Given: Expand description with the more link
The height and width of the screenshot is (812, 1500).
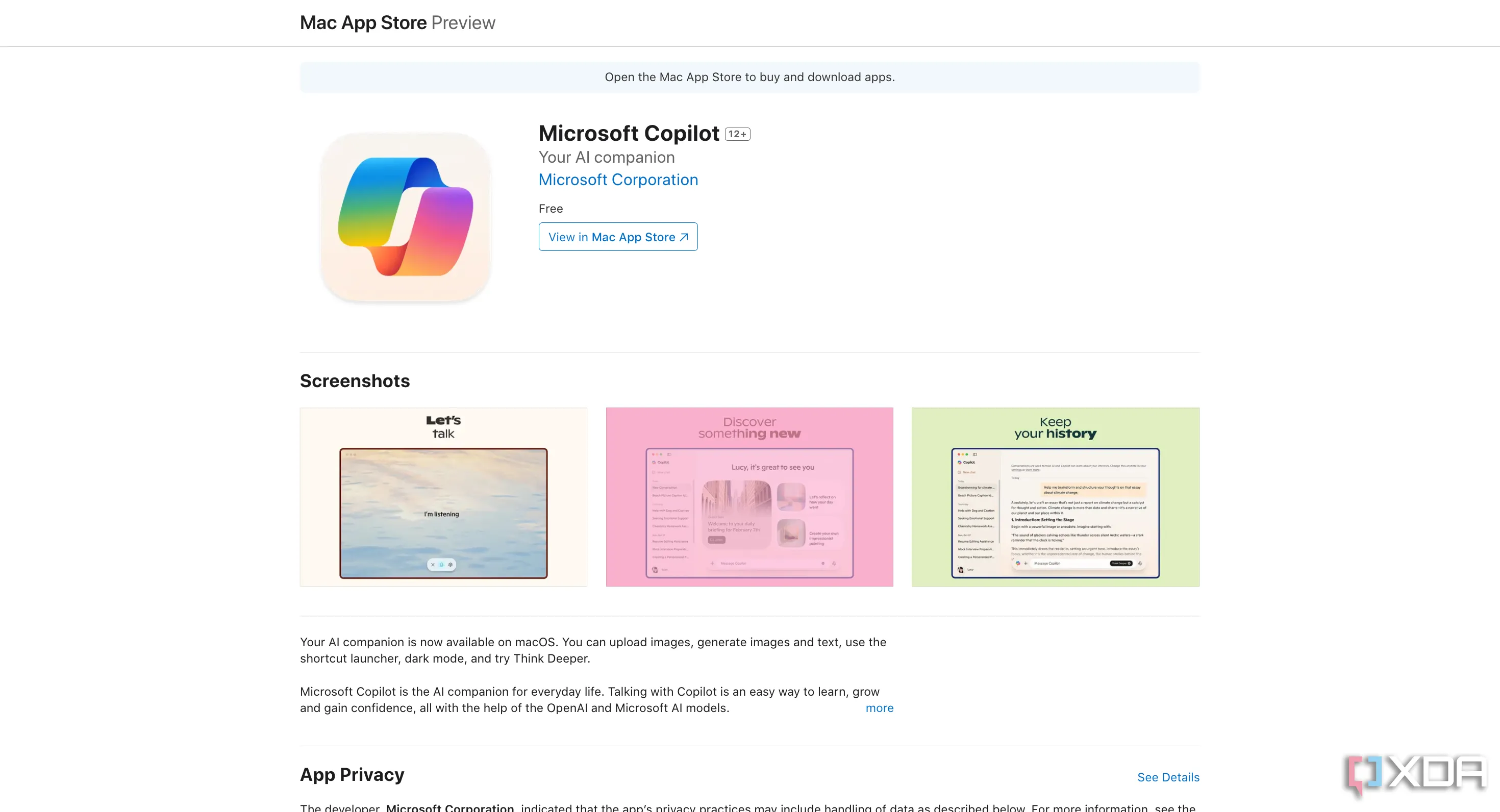Looking at the screenshot, I should [x=879, y=708].
